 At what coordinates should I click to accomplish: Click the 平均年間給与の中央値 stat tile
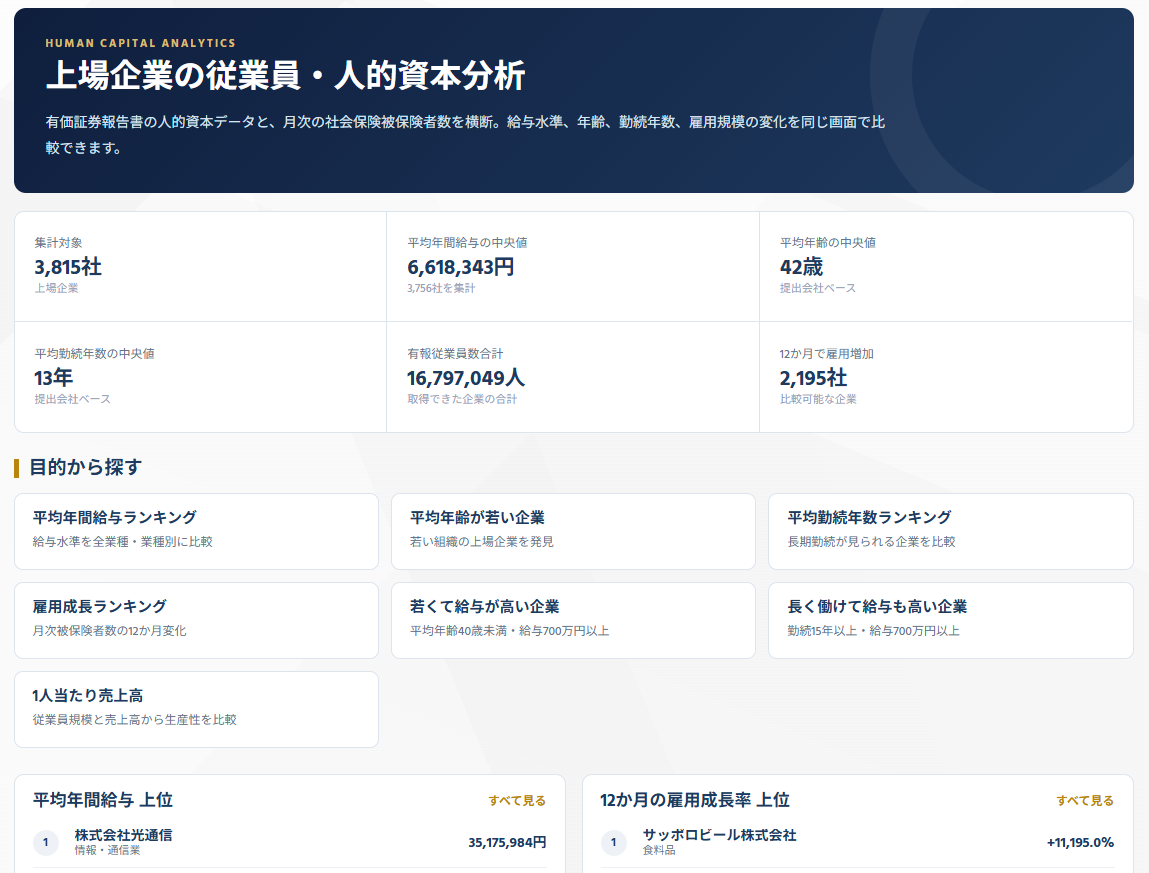click(x=573, y=267)
